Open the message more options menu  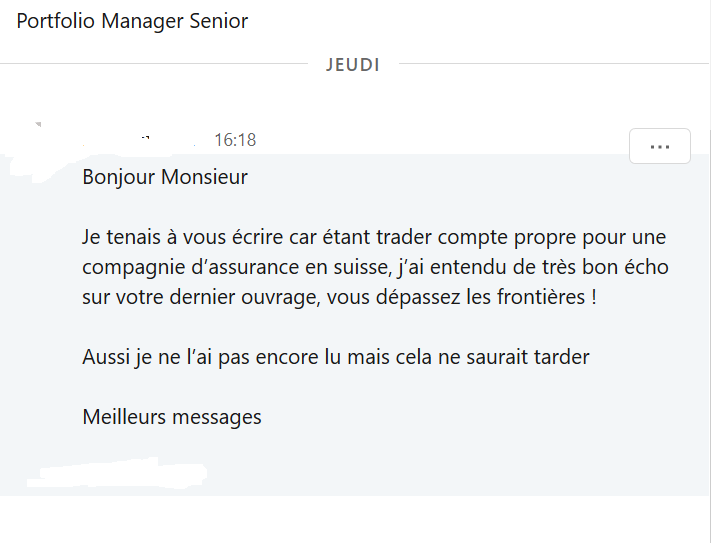click(659, 146)
